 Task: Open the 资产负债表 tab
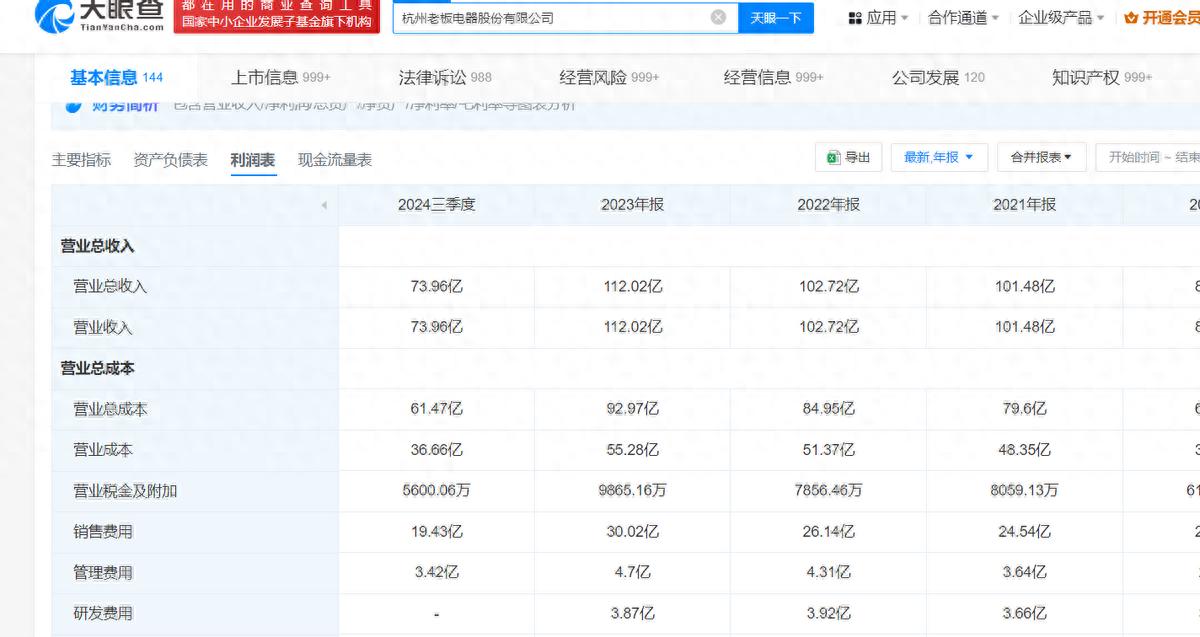[170, 160]
